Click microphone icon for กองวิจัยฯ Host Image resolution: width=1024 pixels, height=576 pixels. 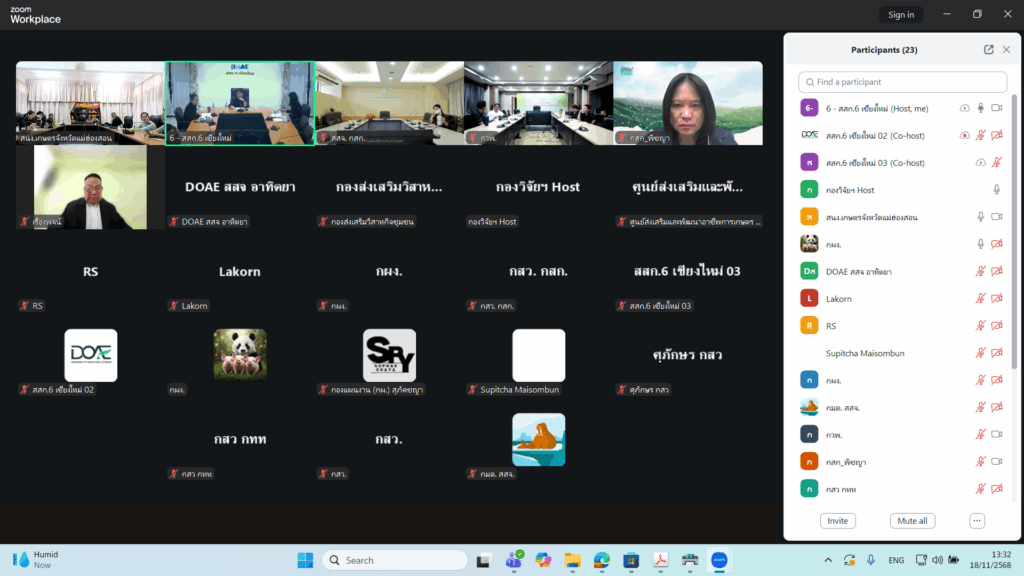[x=996, y=190]
